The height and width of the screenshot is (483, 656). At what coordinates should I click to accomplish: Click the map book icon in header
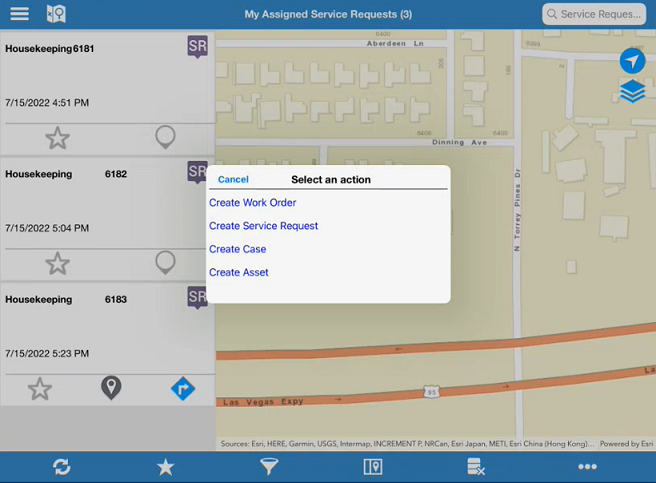click(x=56, y=14)
